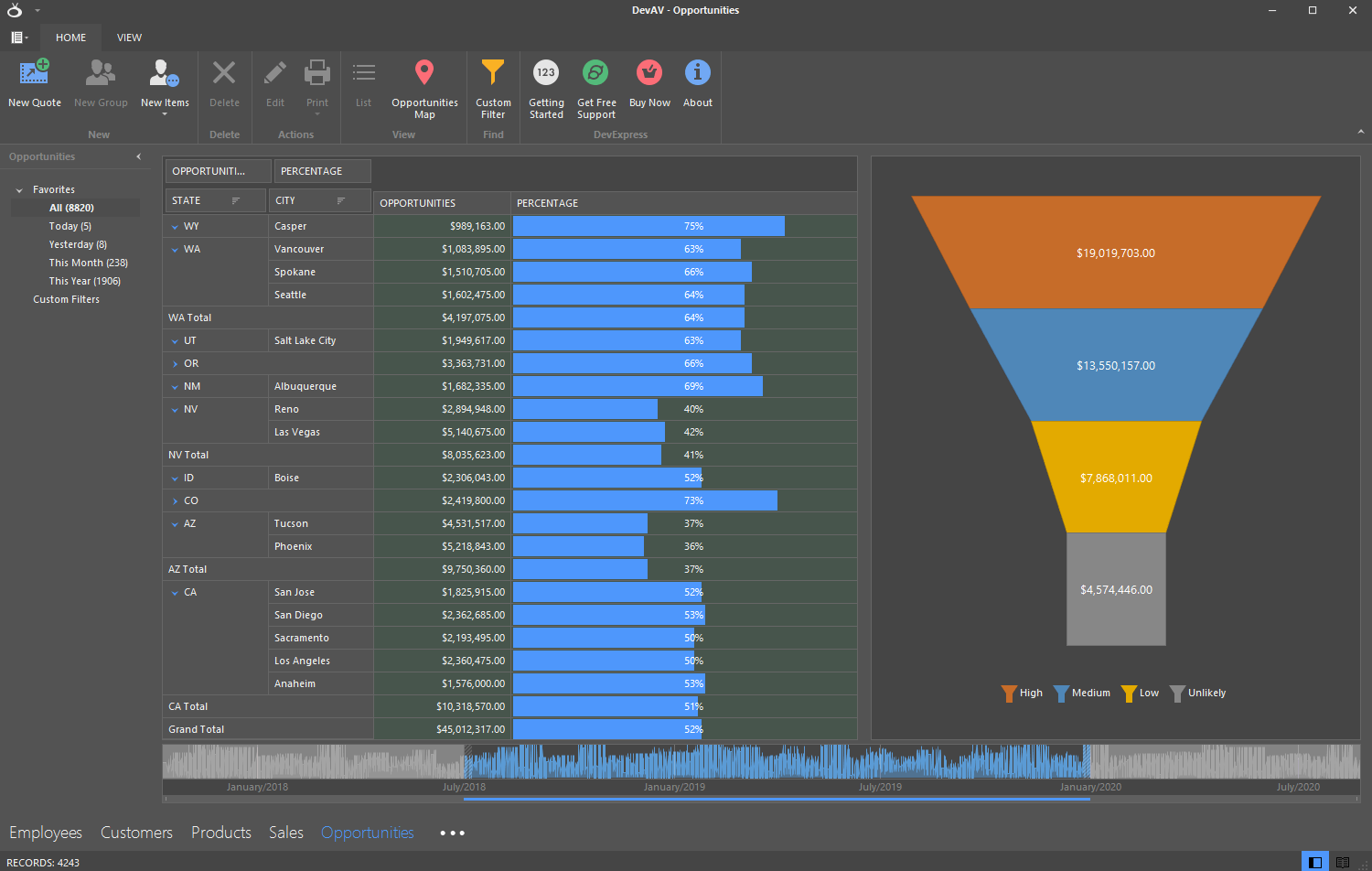Screen dimensions: 1372x871
Task: Click the orange funnel segment $19,019,703.00
Action: (x=1115, y=253)
